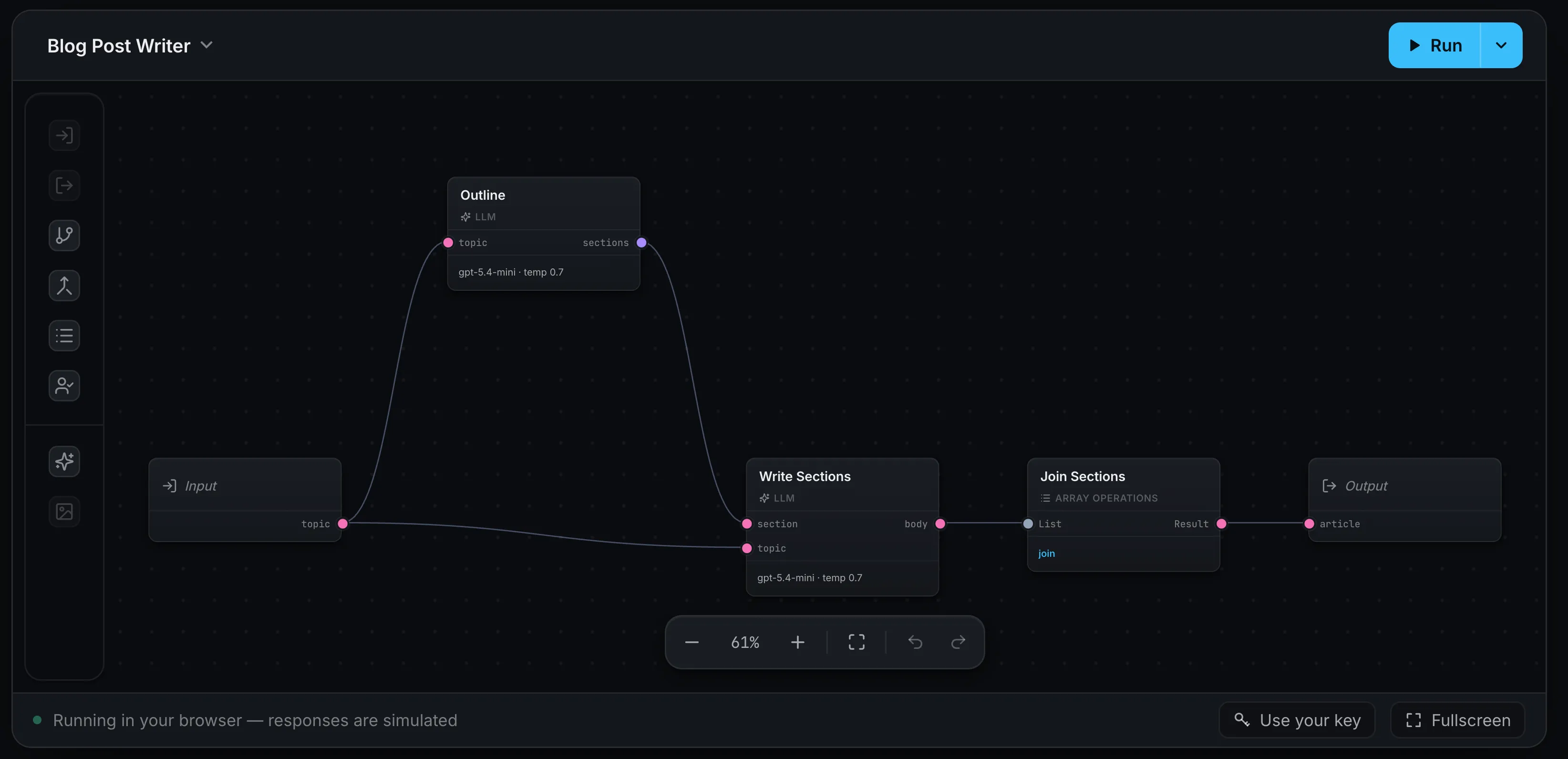
Task: Click the Output article input port
Action: pos(1310,523)
